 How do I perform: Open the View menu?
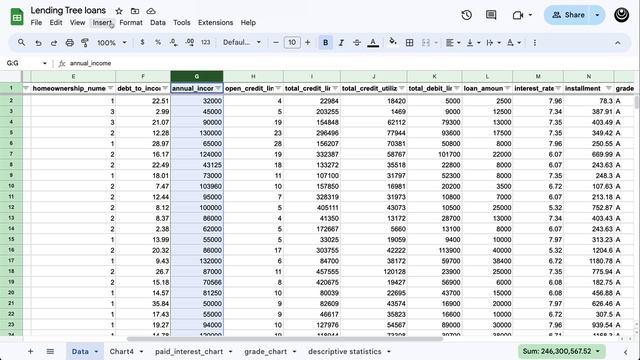click(77, 22)
